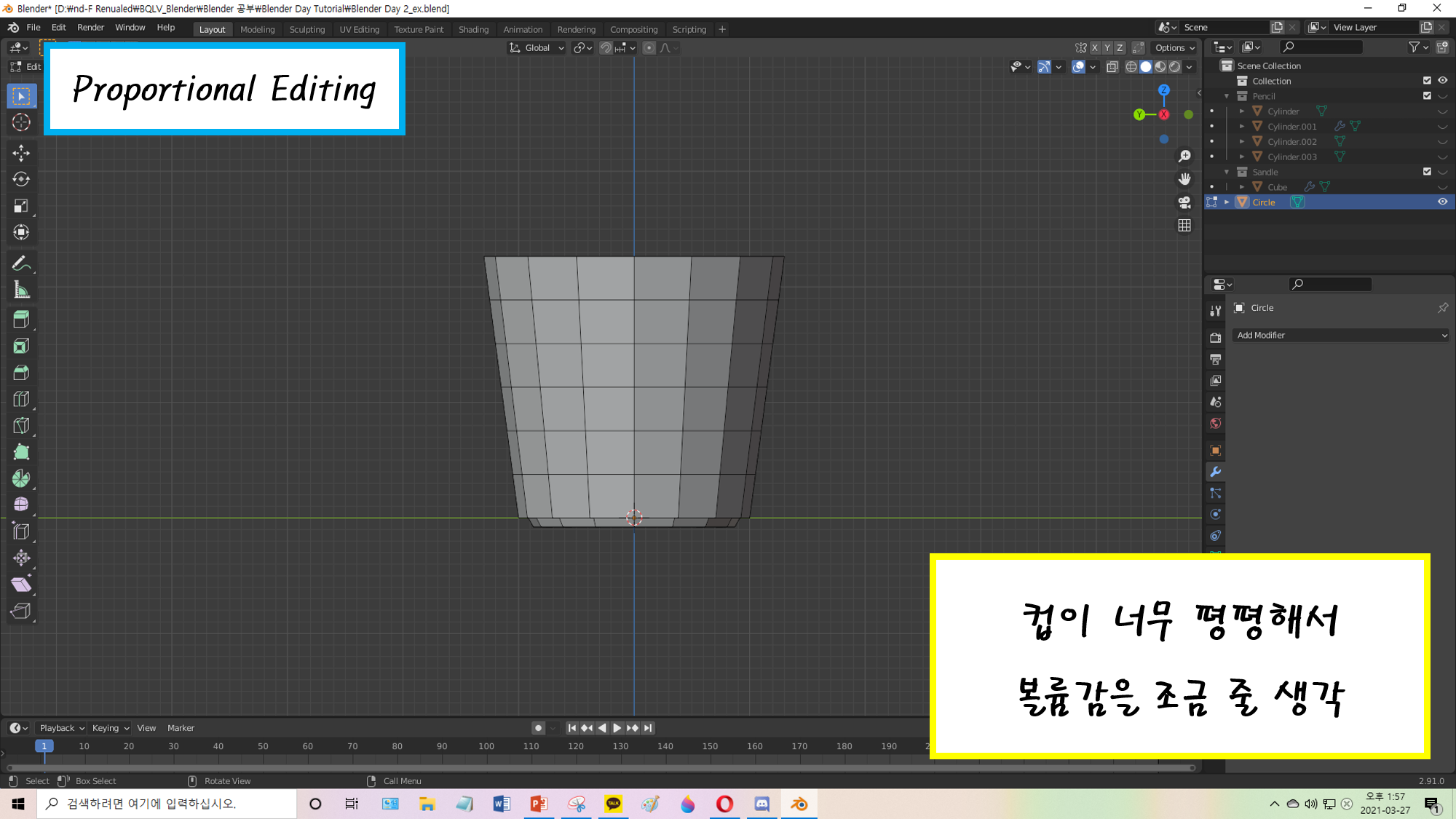Open the Render menu
Image resolution: width=1456 pixels, height=819 pixels.
pyautogui.click(x=90, y=28)
